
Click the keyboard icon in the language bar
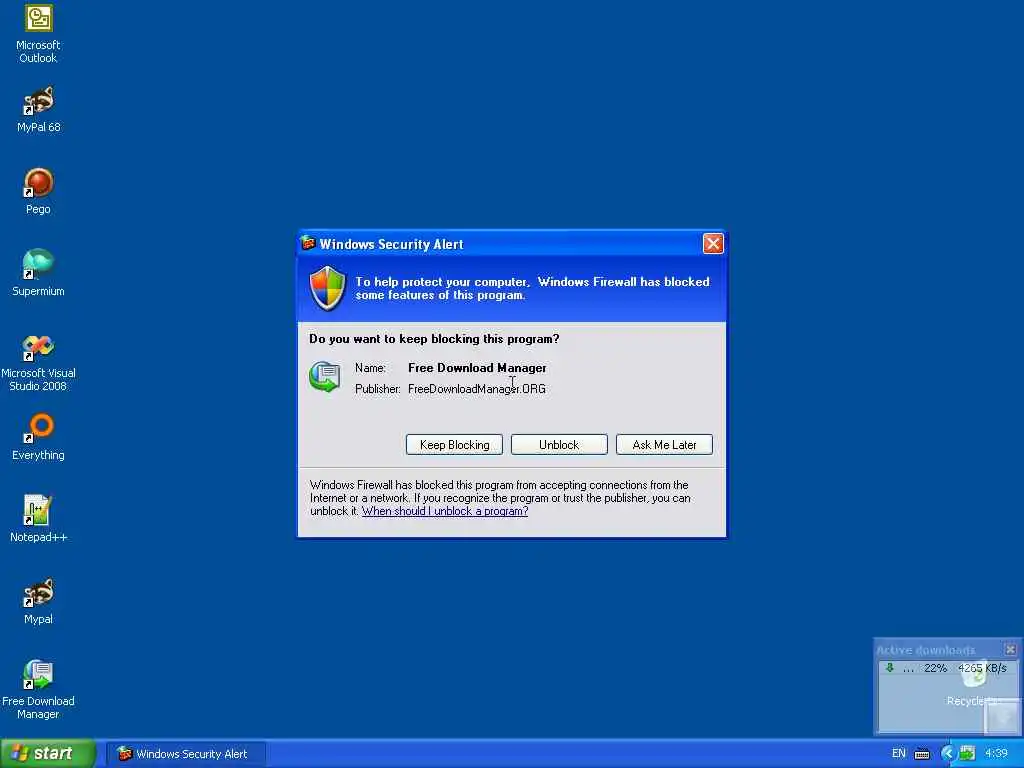coord(922,754)
